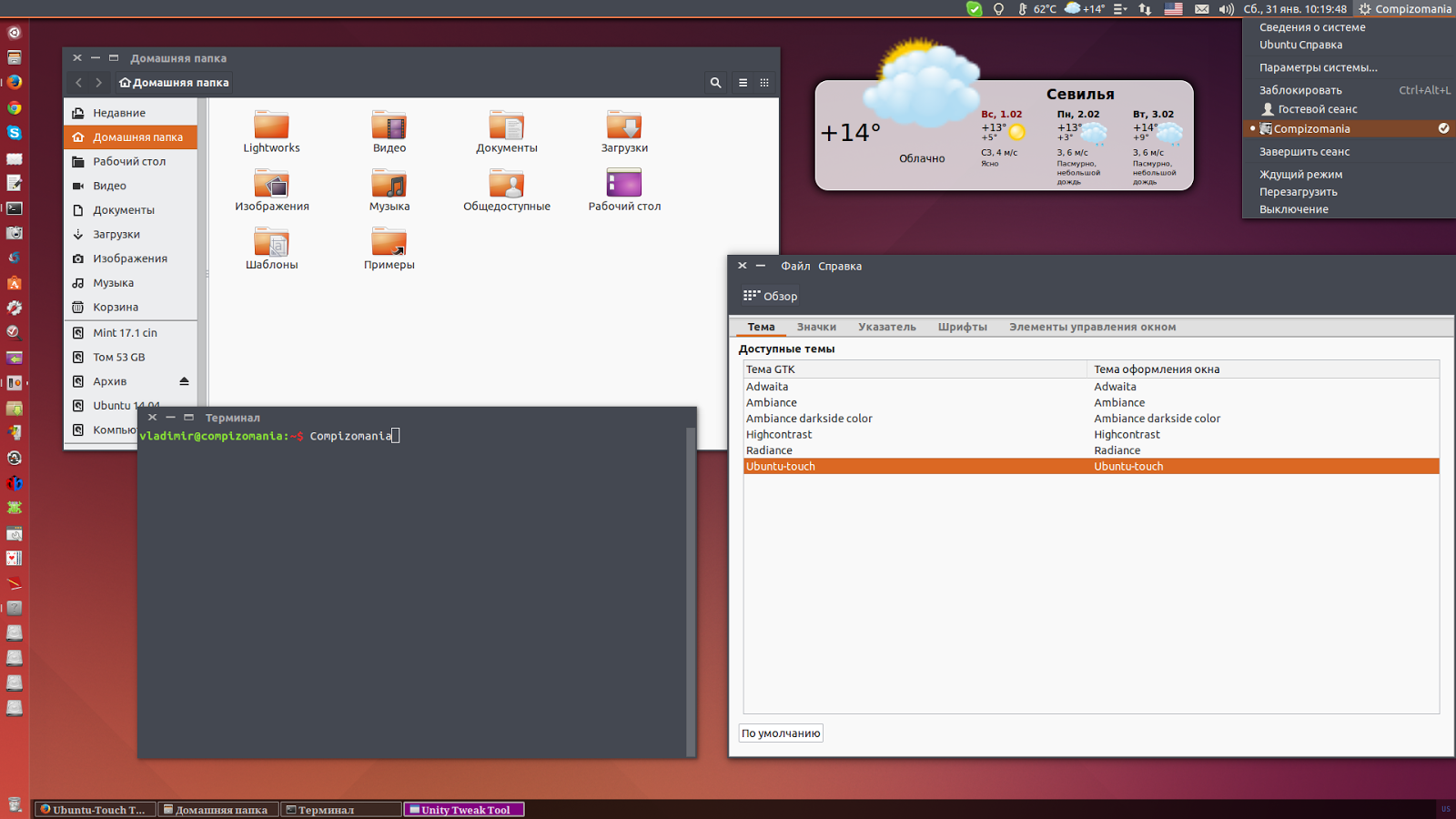Viewport: 1456px width, 819px height.
Task: Open the messaging menu envelope icon
Action: point(1202,9)
